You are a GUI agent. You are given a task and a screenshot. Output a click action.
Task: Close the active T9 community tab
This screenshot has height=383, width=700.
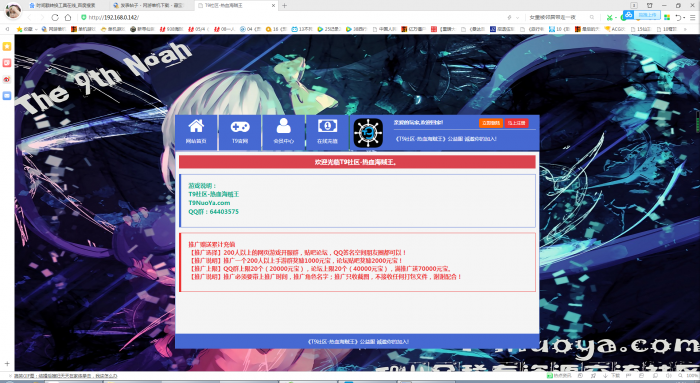[274, 5]
